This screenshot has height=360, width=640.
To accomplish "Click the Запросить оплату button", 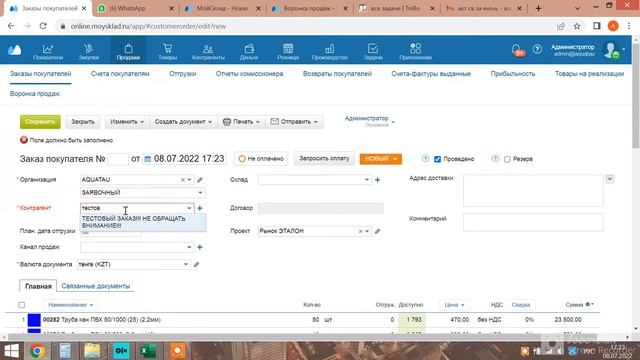I will tap(324, 159).
